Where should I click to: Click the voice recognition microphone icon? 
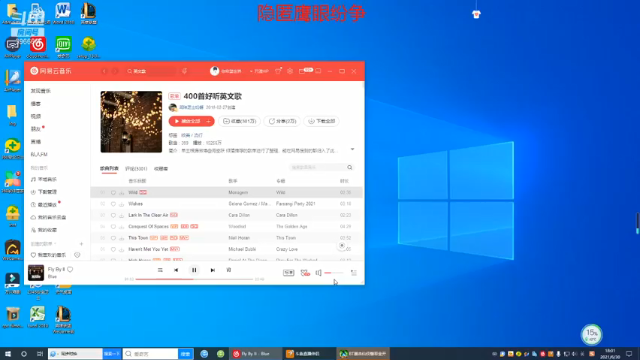[x=184, y=71]
